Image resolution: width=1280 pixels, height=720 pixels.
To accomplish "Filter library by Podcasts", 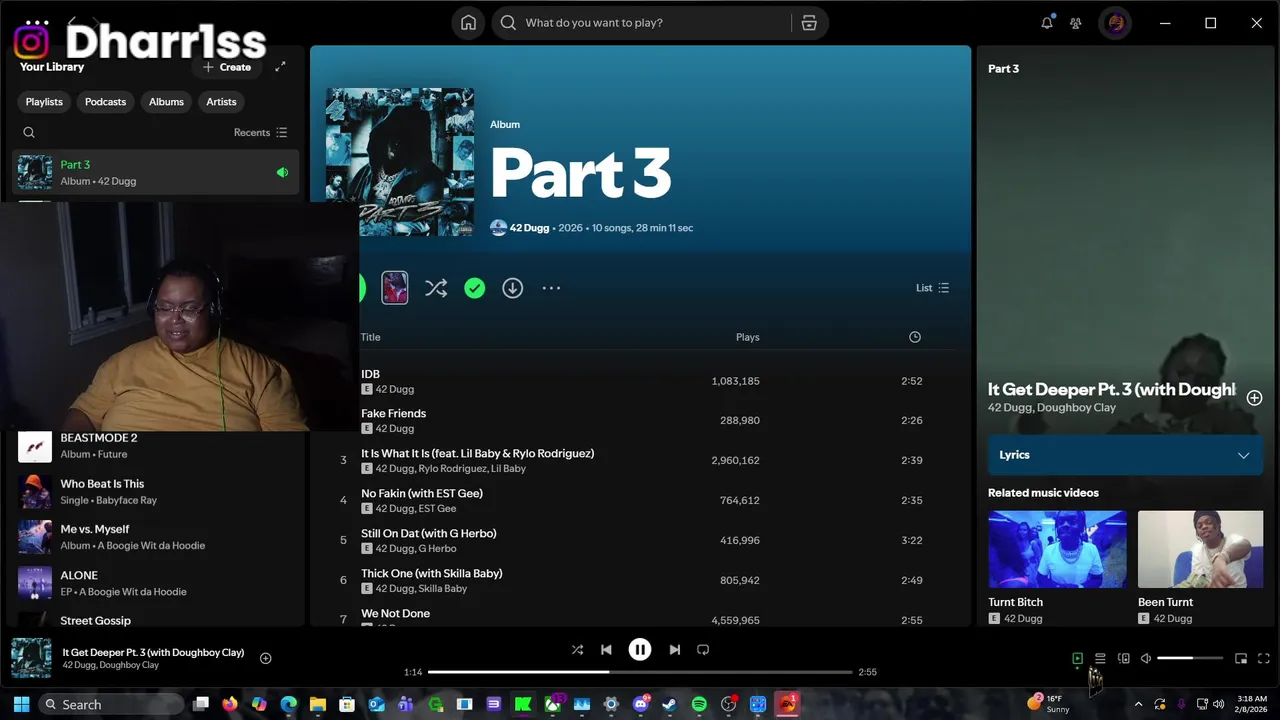I will click(x=105, y=102).
